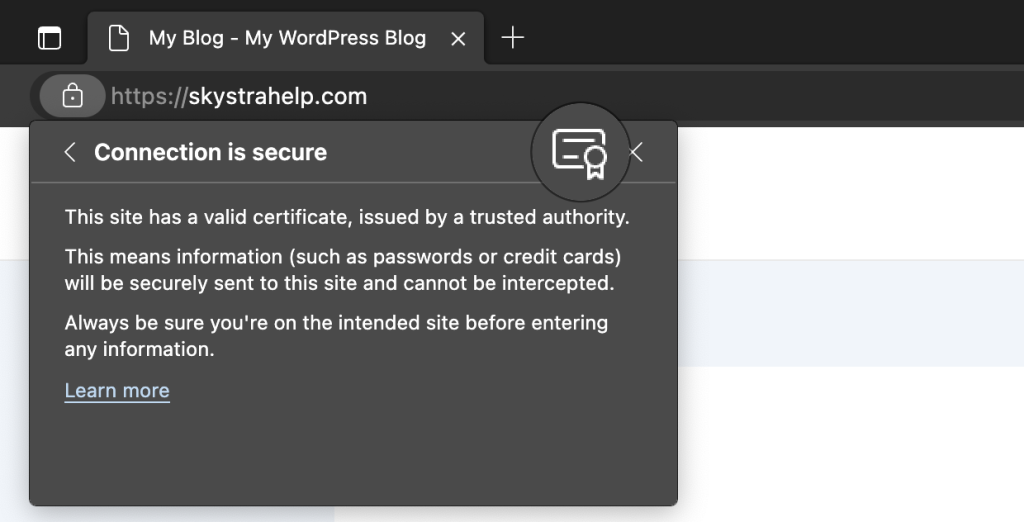The image size is (1024, 522).
Task: Open the Learn more link
Action: click(117, 390)
